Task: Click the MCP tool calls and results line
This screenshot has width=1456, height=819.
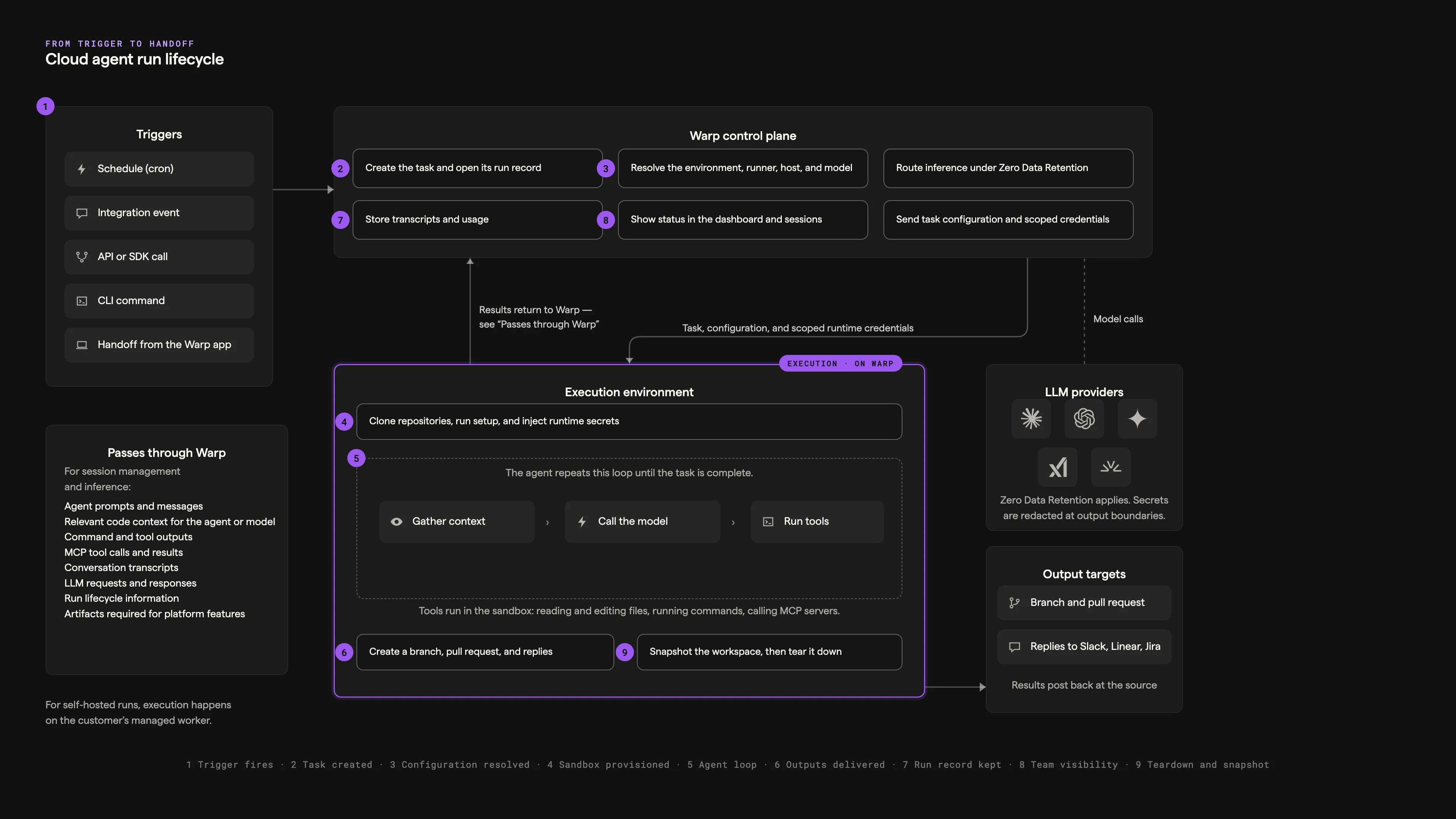Action: [123, 552]
